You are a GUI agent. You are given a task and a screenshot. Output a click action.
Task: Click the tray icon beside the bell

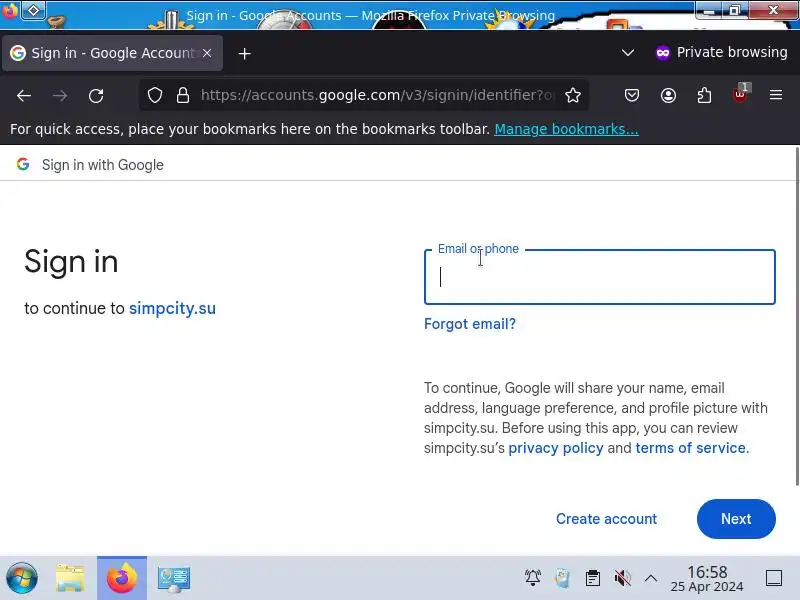[x=562, y=578]
